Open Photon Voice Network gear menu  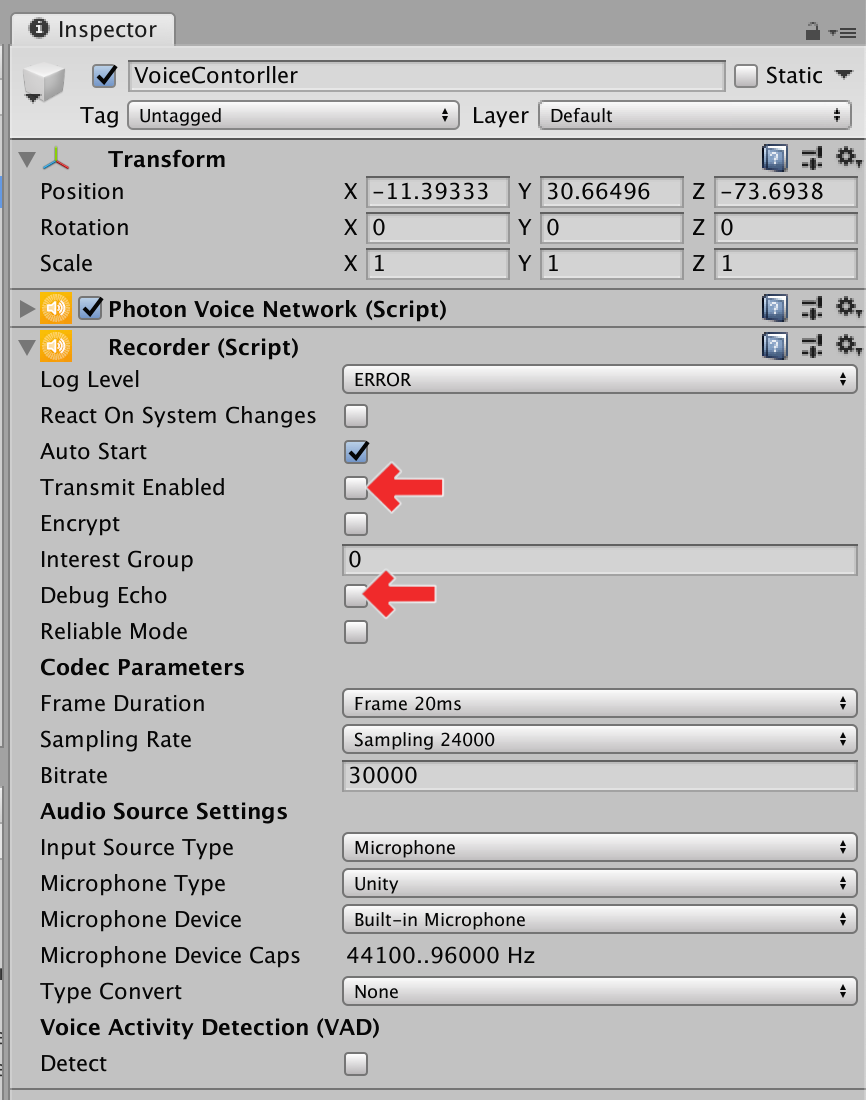click(x=848, y=308)
